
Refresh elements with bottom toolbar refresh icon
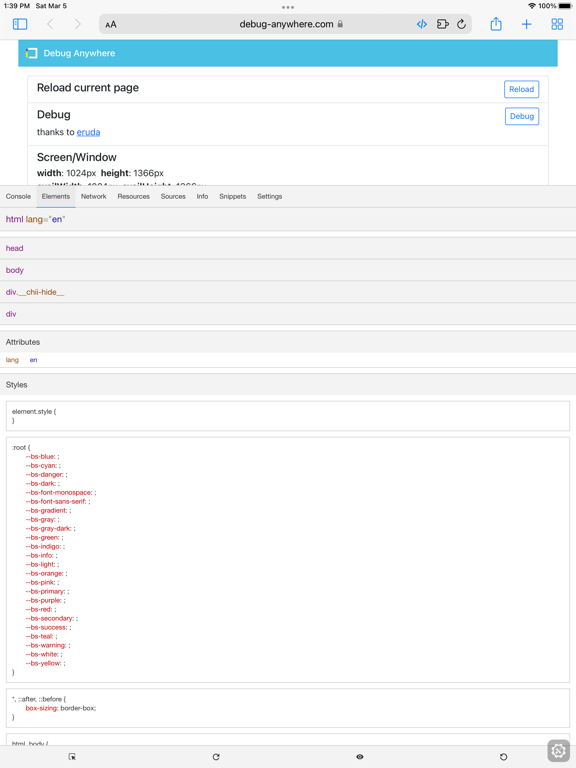[216, 757]
